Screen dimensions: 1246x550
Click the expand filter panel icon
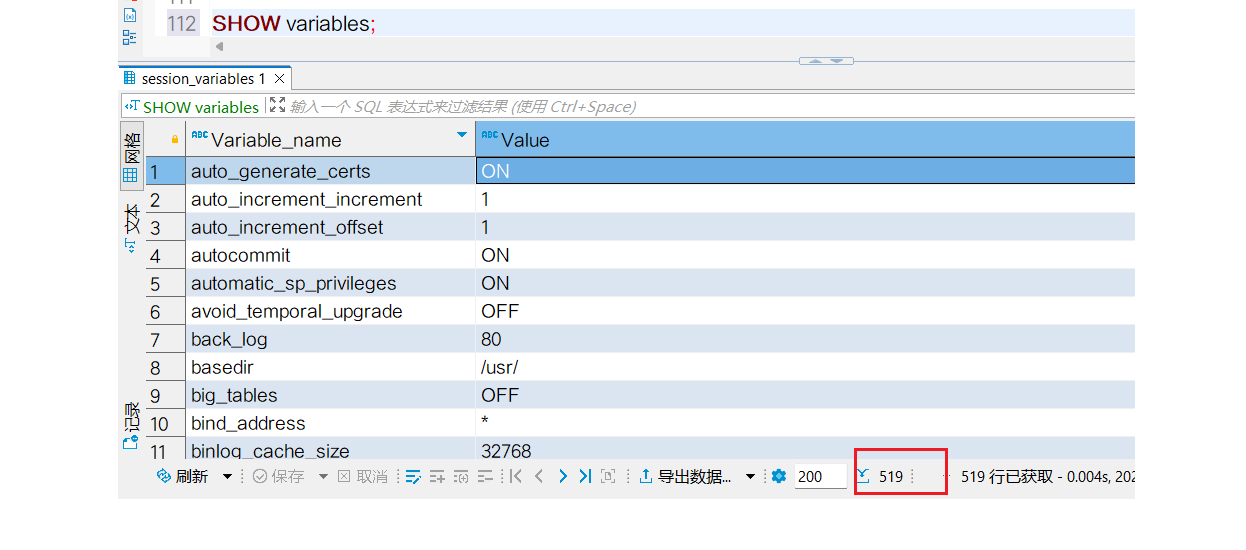tap(278, 105)
